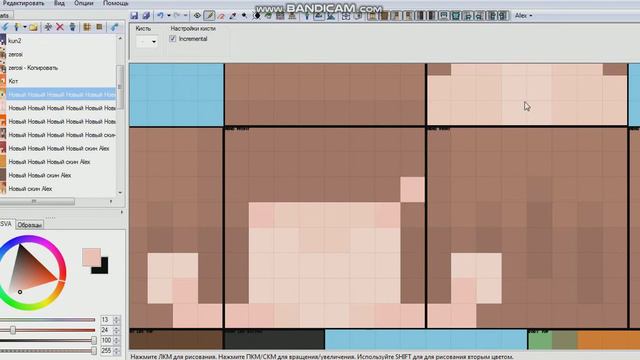The width and height of the screenshot is (640, 360).
Task: Open the Помощь menu
Action: click(116, 3)
